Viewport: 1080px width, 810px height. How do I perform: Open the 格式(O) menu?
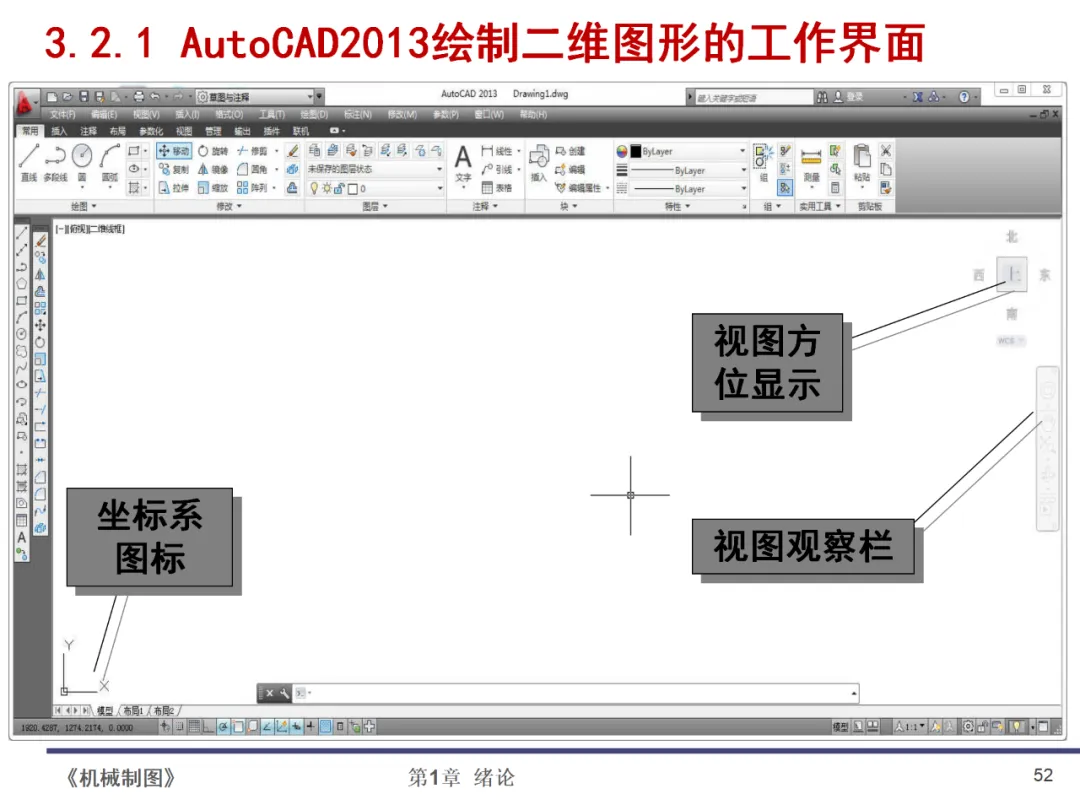pyautogui.click(x=229, y=114)
